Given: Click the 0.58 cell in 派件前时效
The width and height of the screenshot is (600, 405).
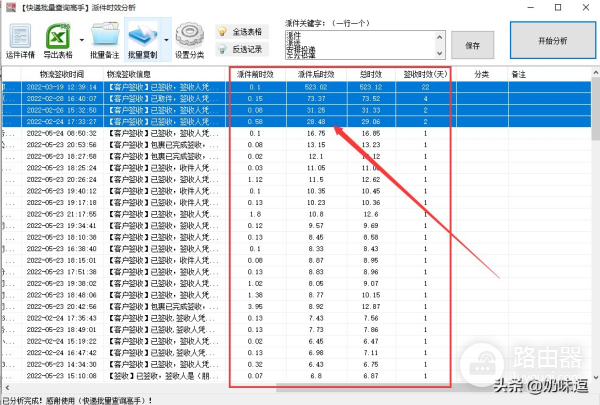Looking at the screenshot, I should click(x=255, y=122).
